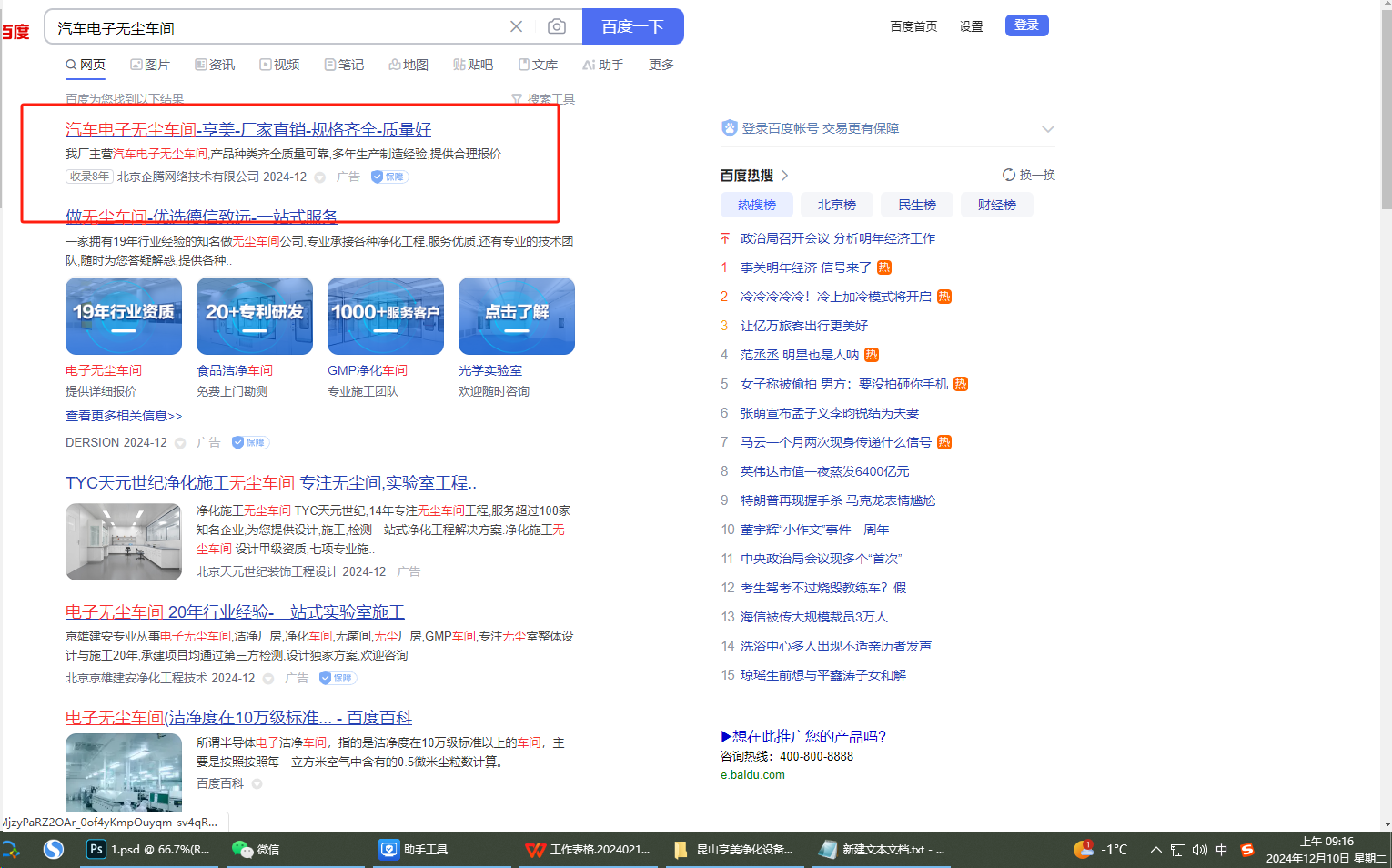Switch to the 图片 search tab
Image resolution: width=1392 pixels, height=868 pixels.
pos(150,65)
